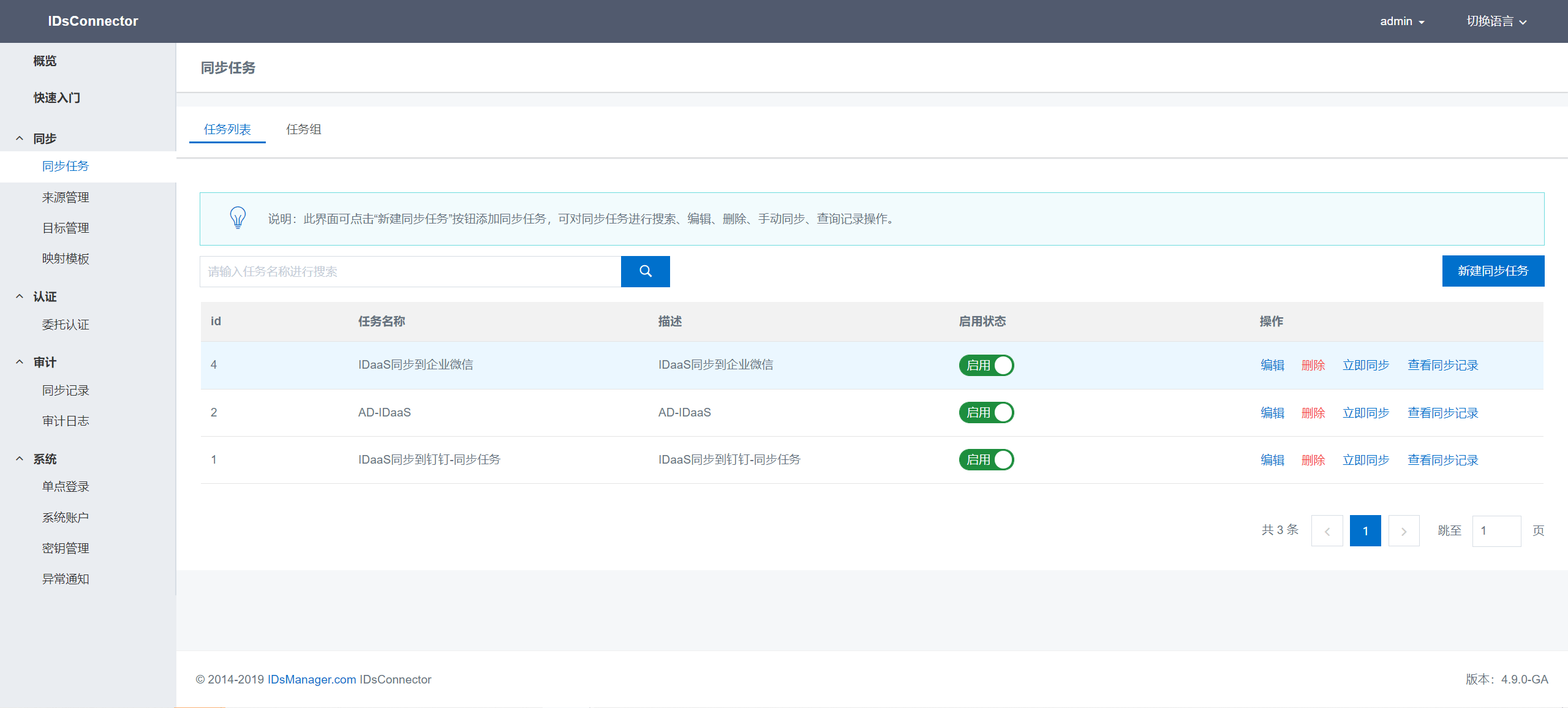
Task: Collapse the 系统 sidebar section chevron
Action: point(20,459)
